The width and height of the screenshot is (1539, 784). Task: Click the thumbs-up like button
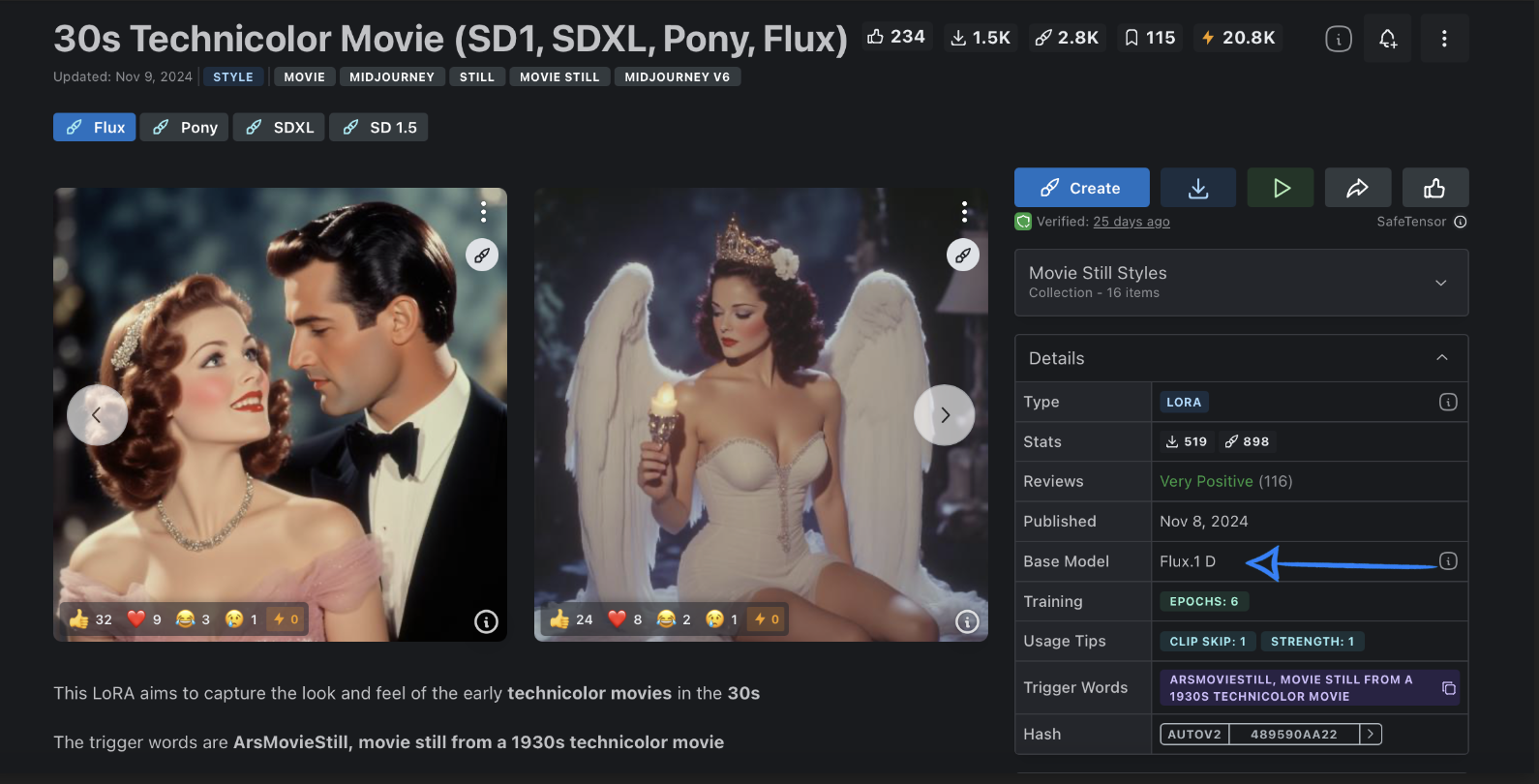(x=1434, y=188)
